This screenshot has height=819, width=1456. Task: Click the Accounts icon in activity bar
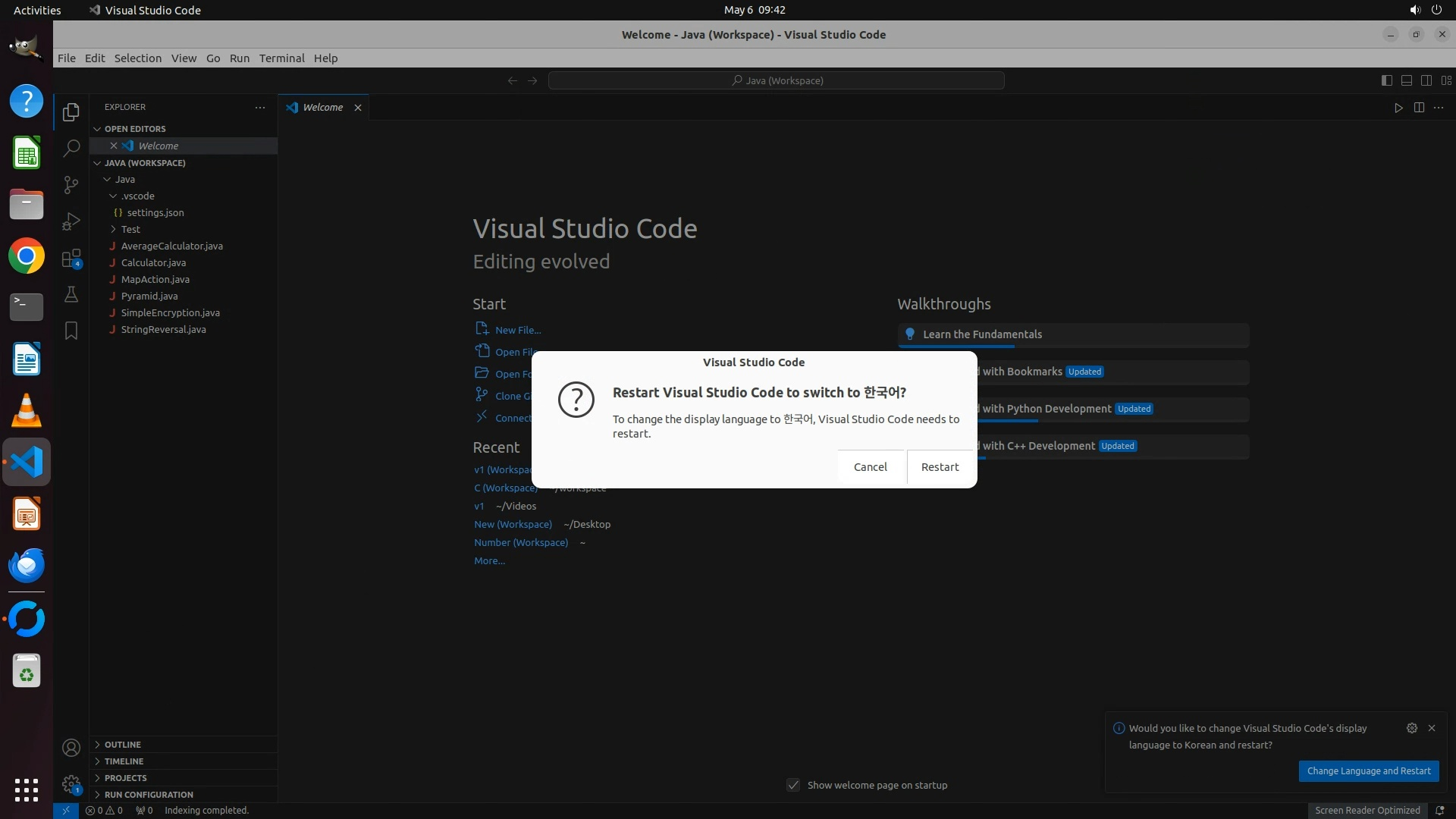[x=71, y=748]
